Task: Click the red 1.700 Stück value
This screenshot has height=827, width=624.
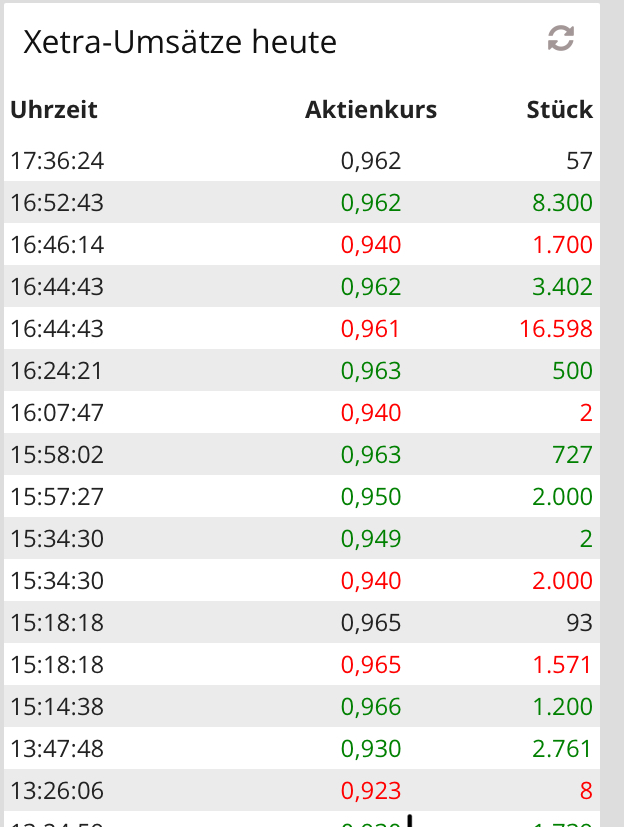Action: tap(564, 245)
